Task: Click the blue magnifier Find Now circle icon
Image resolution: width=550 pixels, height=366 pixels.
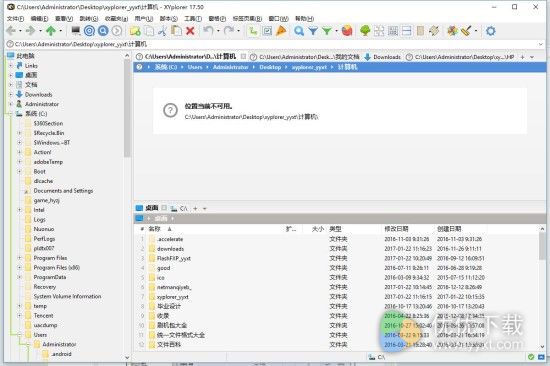Action: (103, 31)
